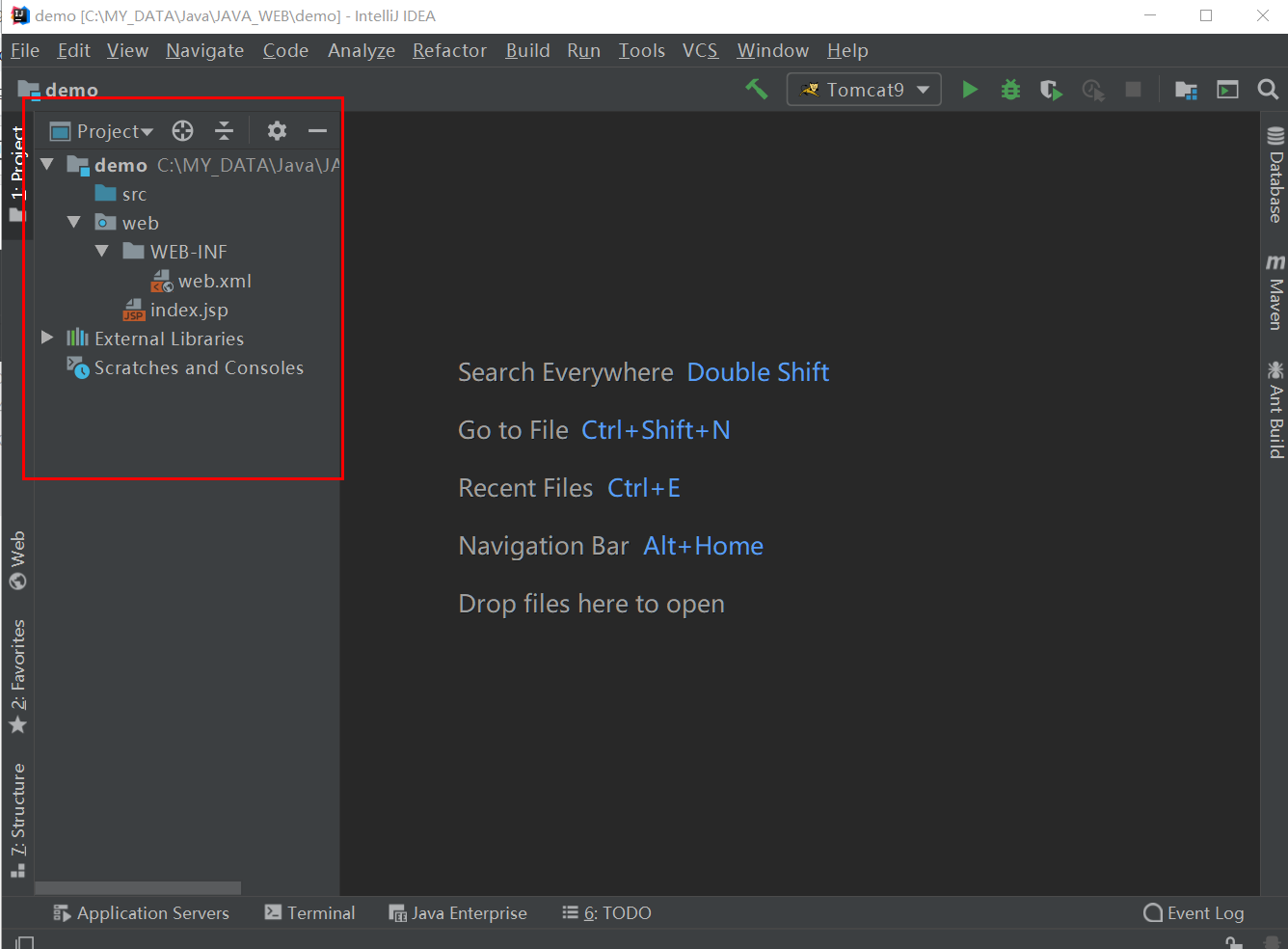Collapse all nodes in the Project panel
The height and width of the screenshot is (949, 1288).
click(224, 131)
